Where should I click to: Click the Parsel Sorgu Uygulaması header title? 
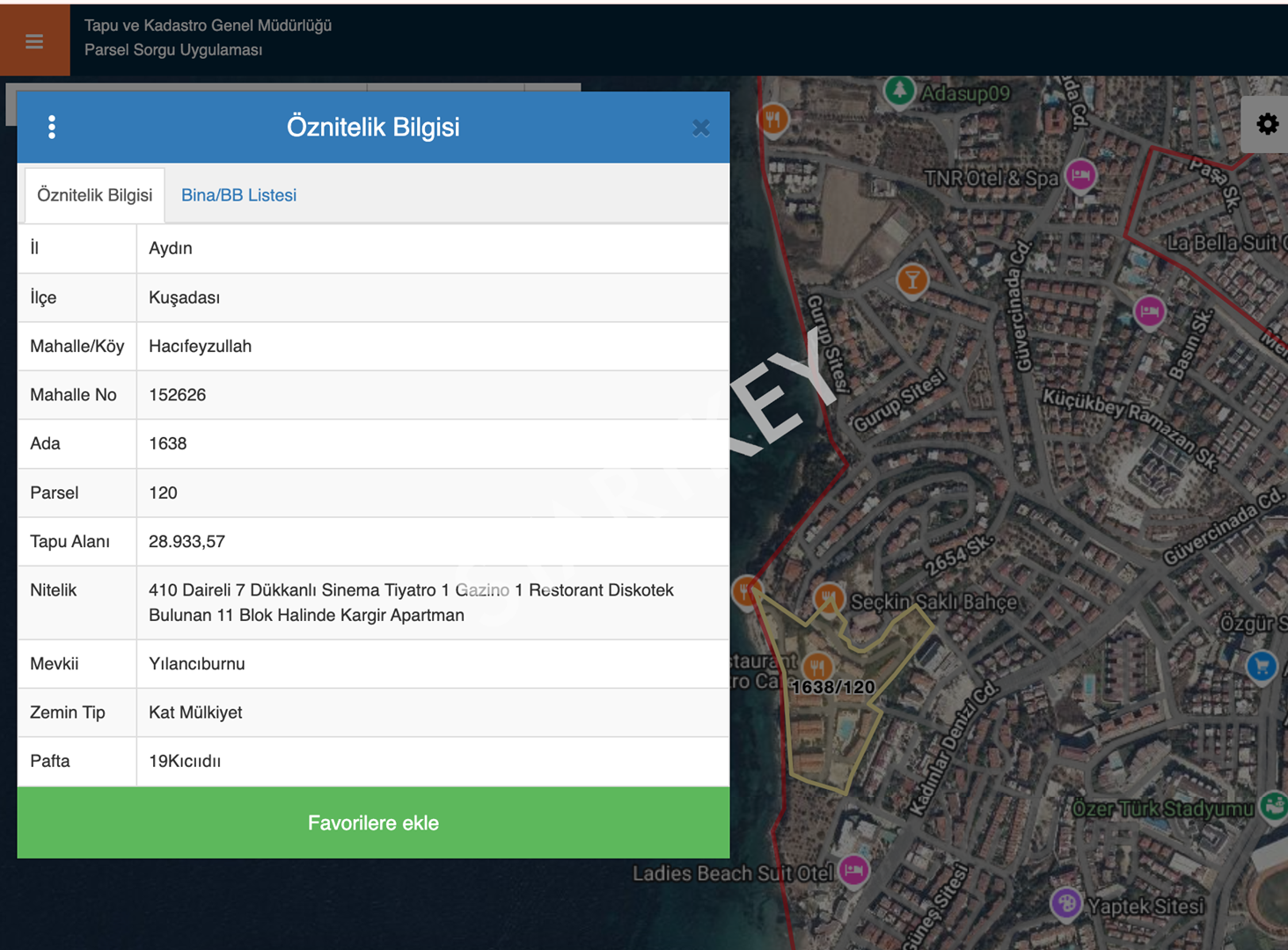pyautogui.click(x=173, y=50)
